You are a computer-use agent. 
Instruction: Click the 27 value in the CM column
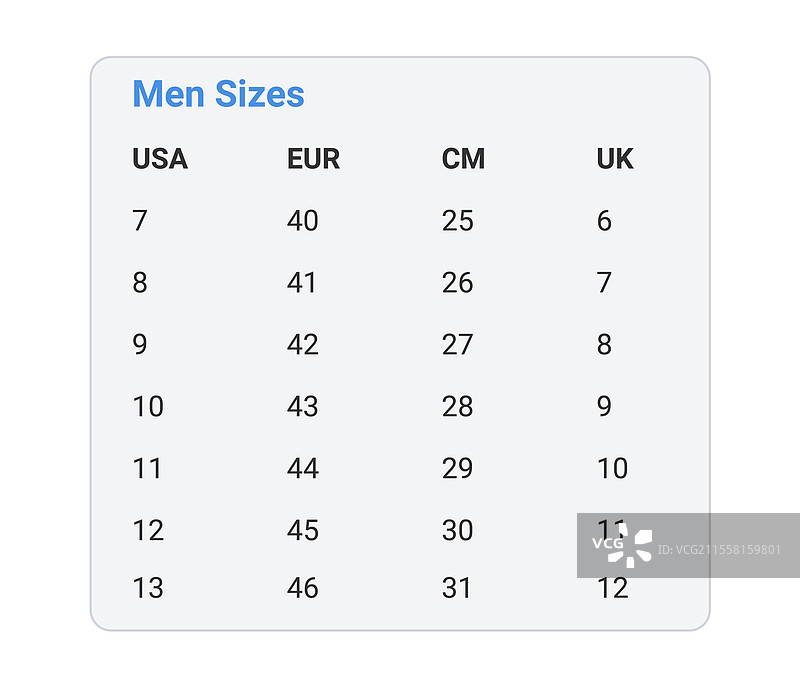(x=458, y=345)
